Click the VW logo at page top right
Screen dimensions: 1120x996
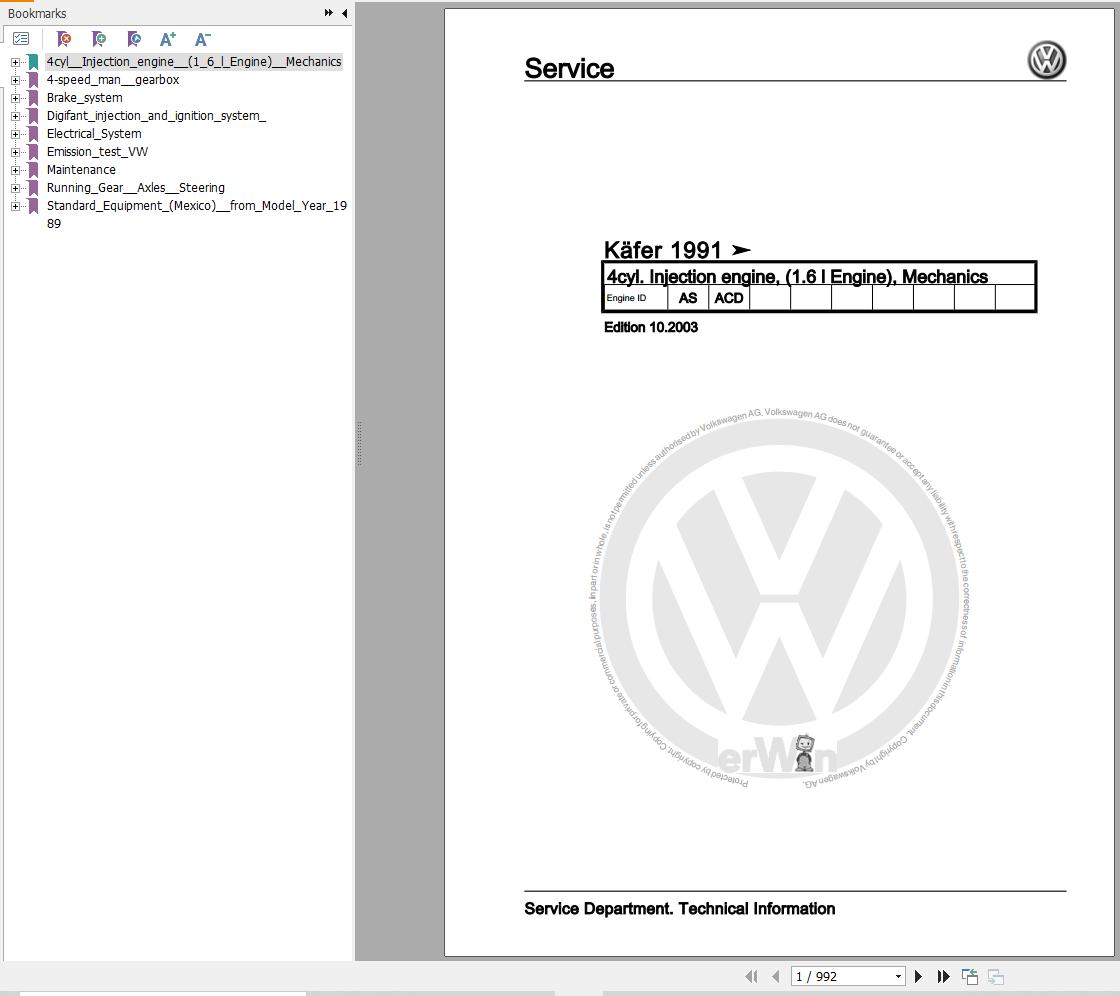pyautogui.click(x=1046, y=60)
